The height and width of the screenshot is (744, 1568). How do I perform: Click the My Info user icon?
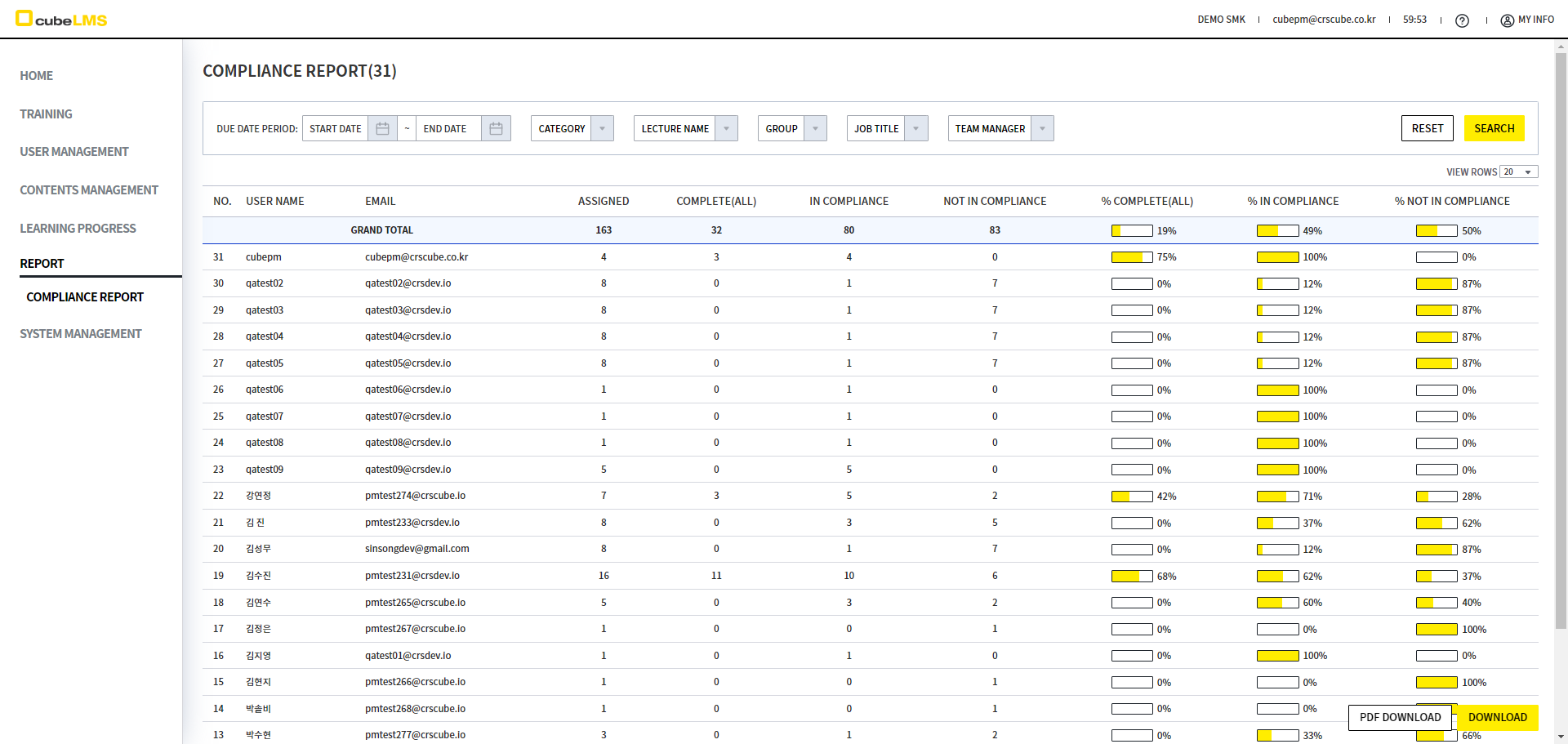click(x=1507, y=20)
